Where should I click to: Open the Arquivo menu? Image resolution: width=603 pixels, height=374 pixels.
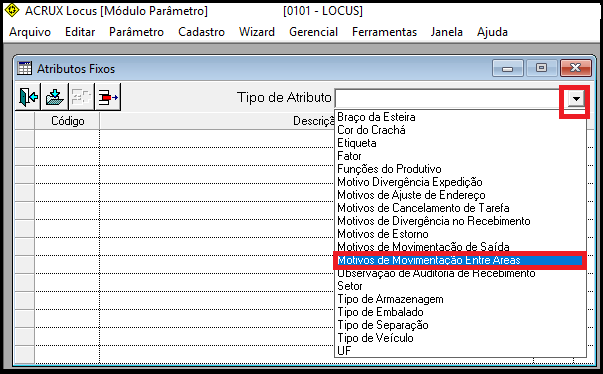point(30,32)
